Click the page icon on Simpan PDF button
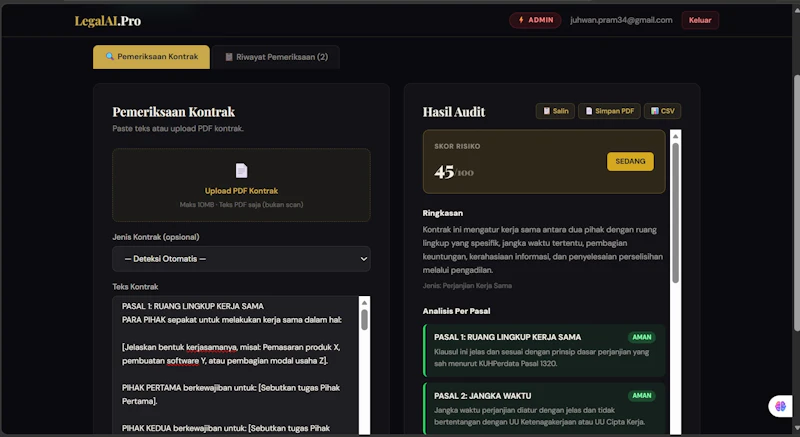This screenshot has width=800, height=437. tap(588, 111)
